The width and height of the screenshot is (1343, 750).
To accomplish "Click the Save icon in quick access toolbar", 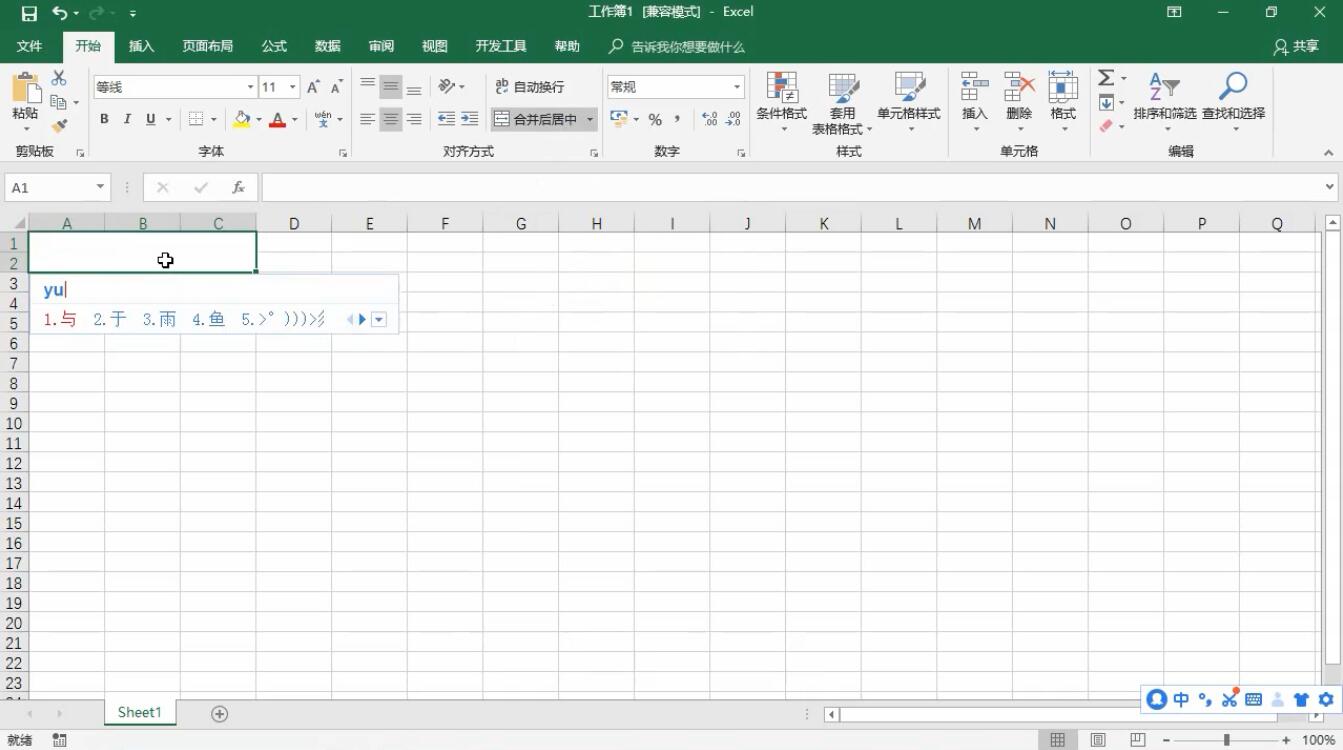I will [x=29, y=13].
